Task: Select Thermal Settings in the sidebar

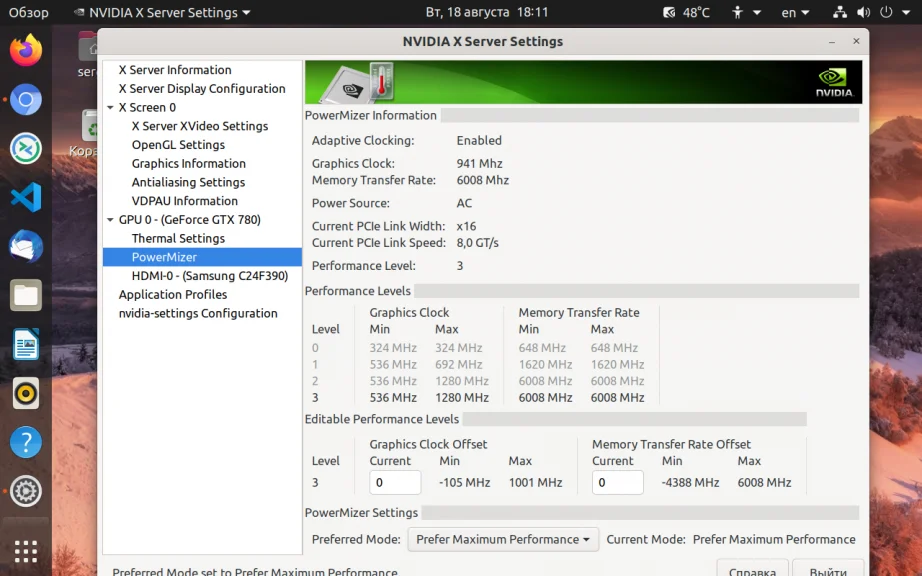Action: 178,239
